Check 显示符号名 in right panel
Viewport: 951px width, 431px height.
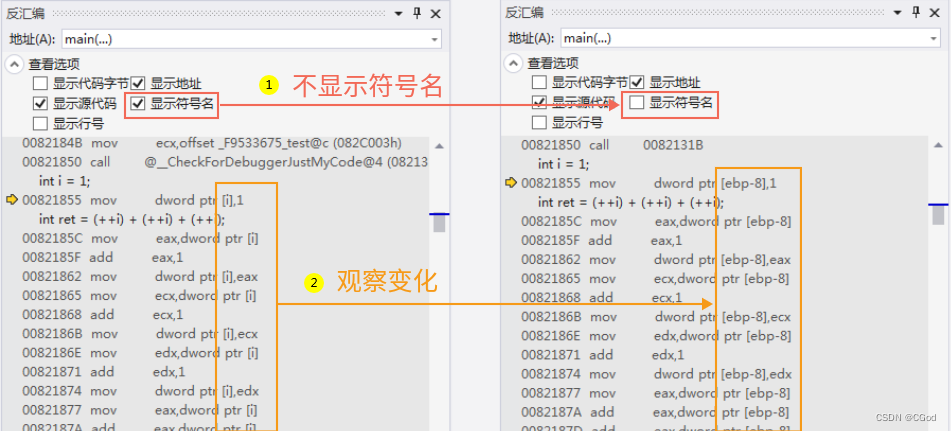click(636, 102)
